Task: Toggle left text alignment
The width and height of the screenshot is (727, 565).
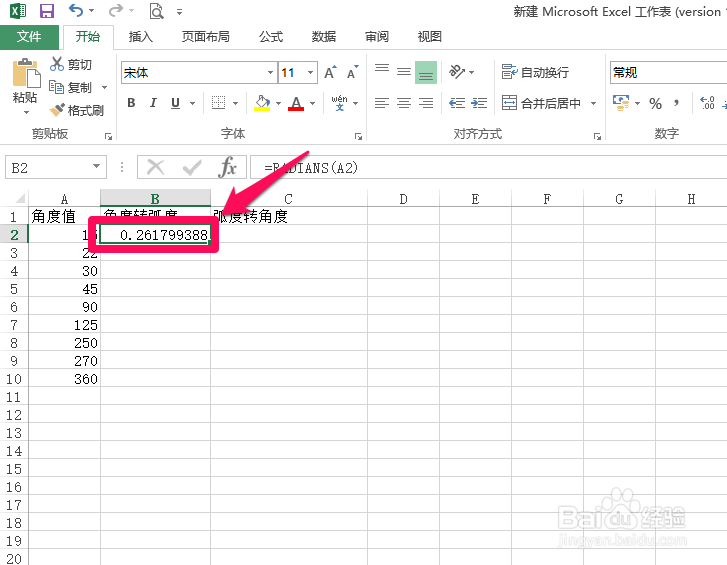Action: click(382, 103)
